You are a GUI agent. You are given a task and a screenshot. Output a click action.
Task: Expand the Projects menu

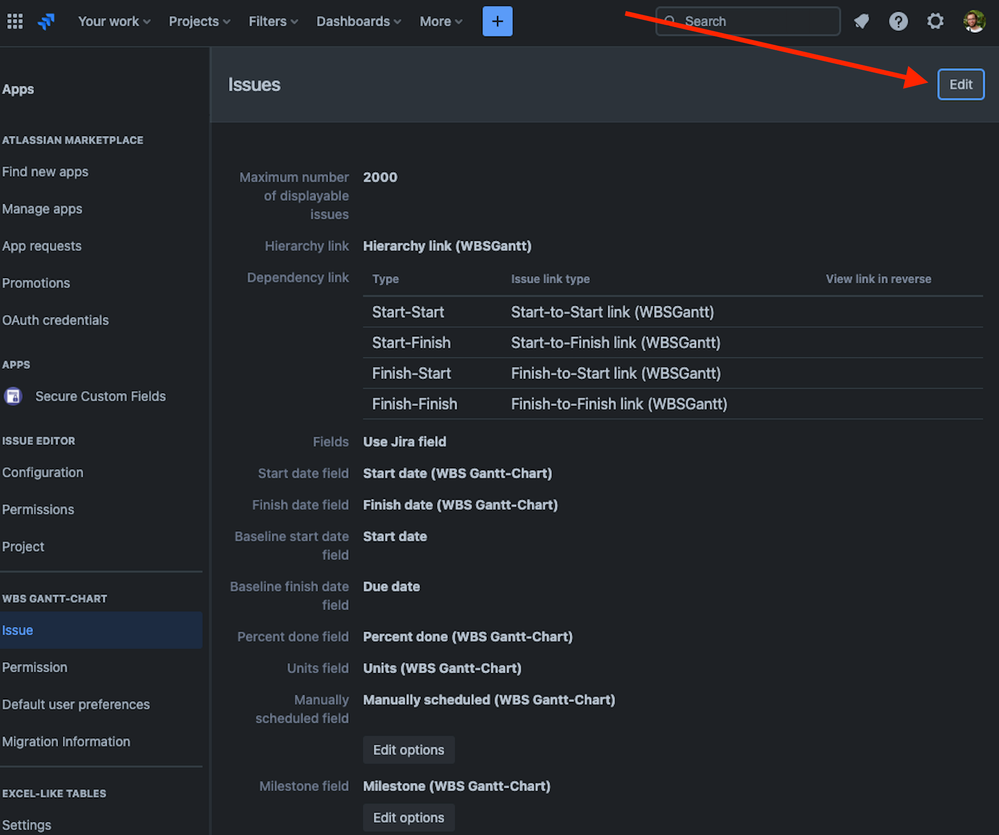[x=199, y=21]
